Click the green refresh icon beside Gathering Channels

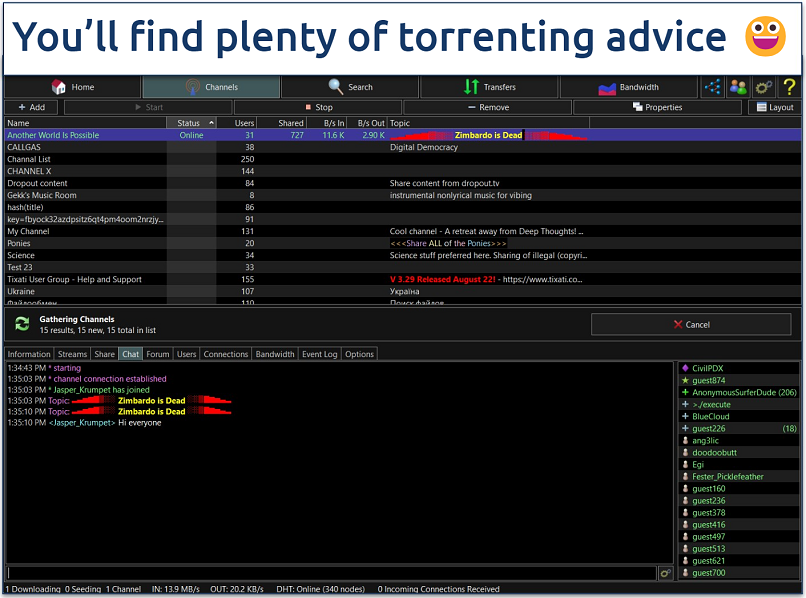(x=22, y=324)
